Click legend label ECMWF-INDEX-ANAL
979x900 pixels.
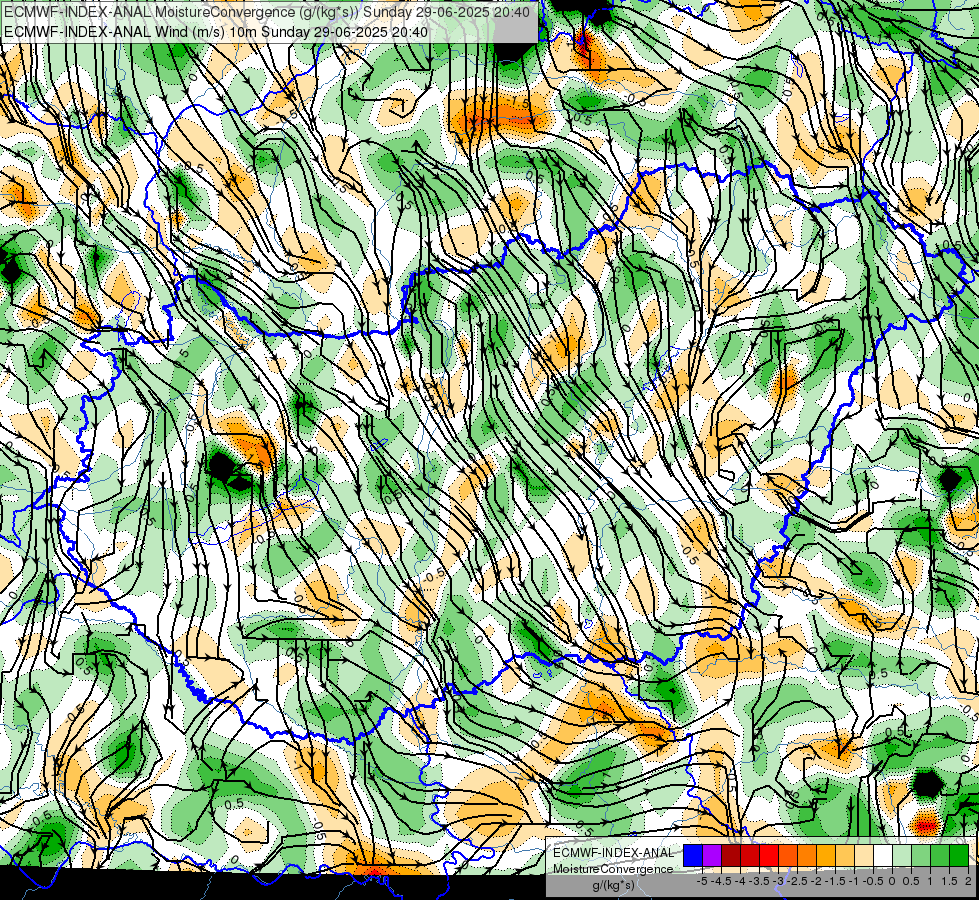click(613, 853)
